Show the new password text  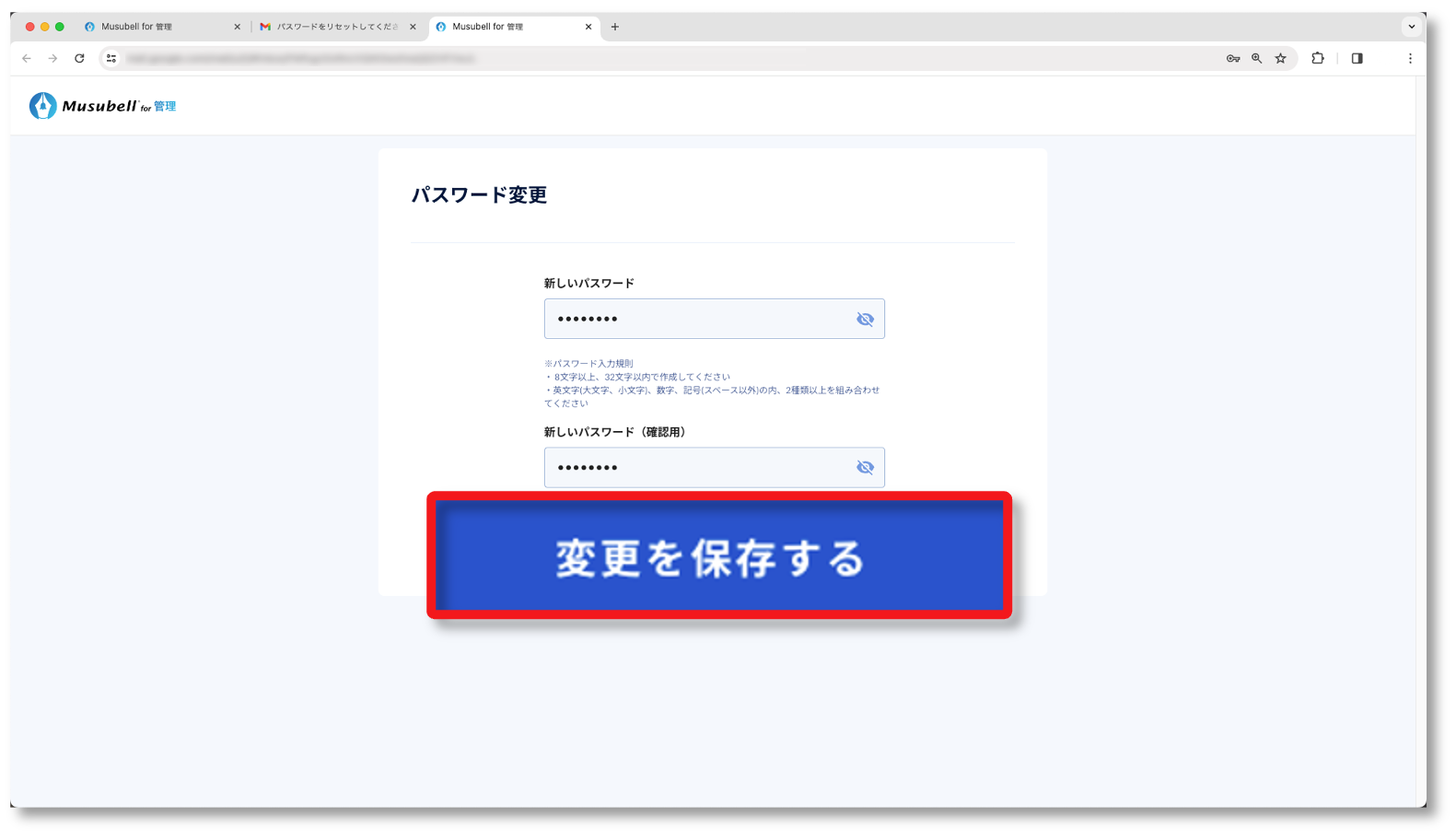tap(865, 320)
